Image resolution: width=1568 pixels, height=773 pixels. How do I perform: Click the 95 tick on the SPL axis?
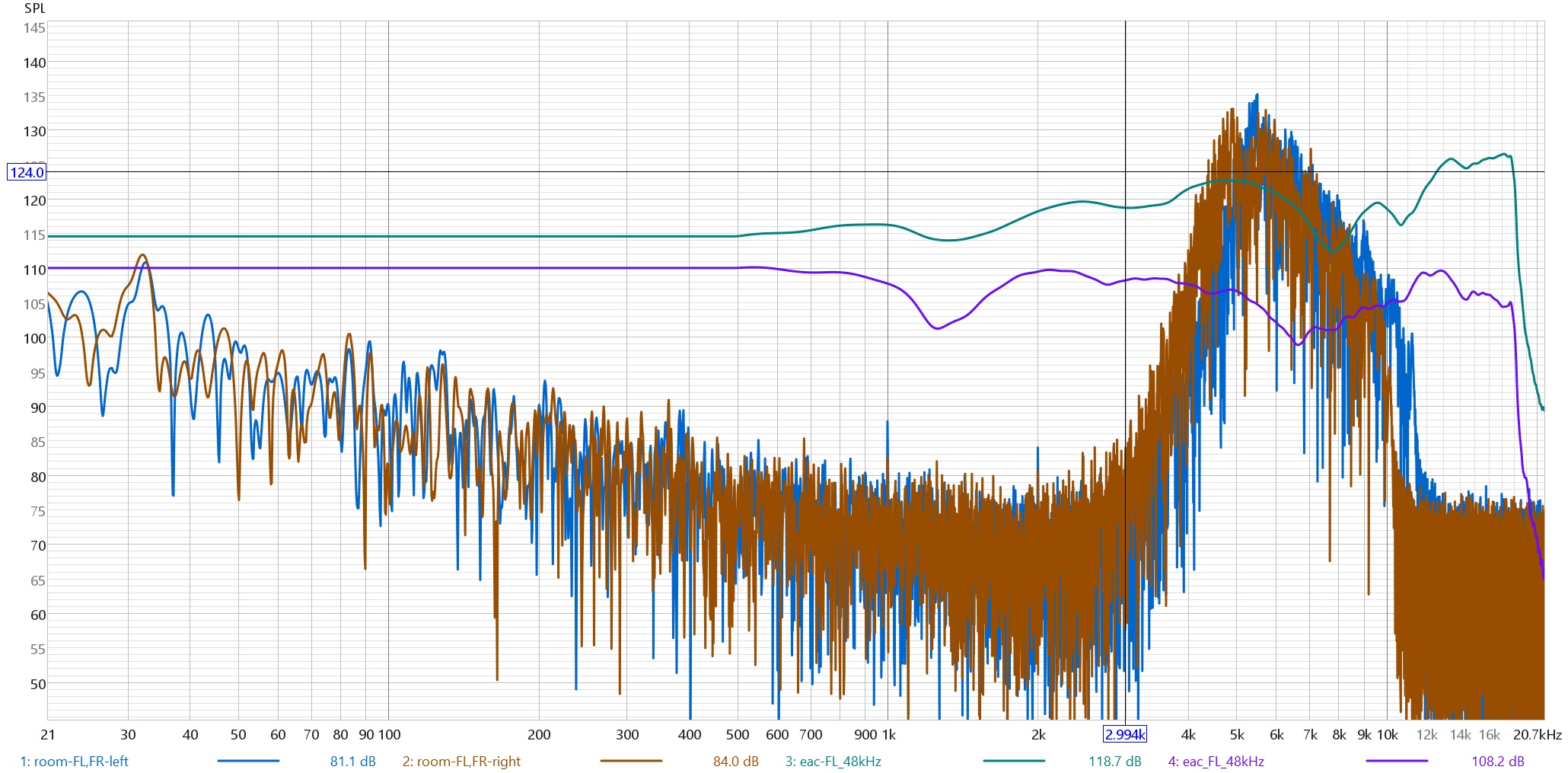click(38, 373)
